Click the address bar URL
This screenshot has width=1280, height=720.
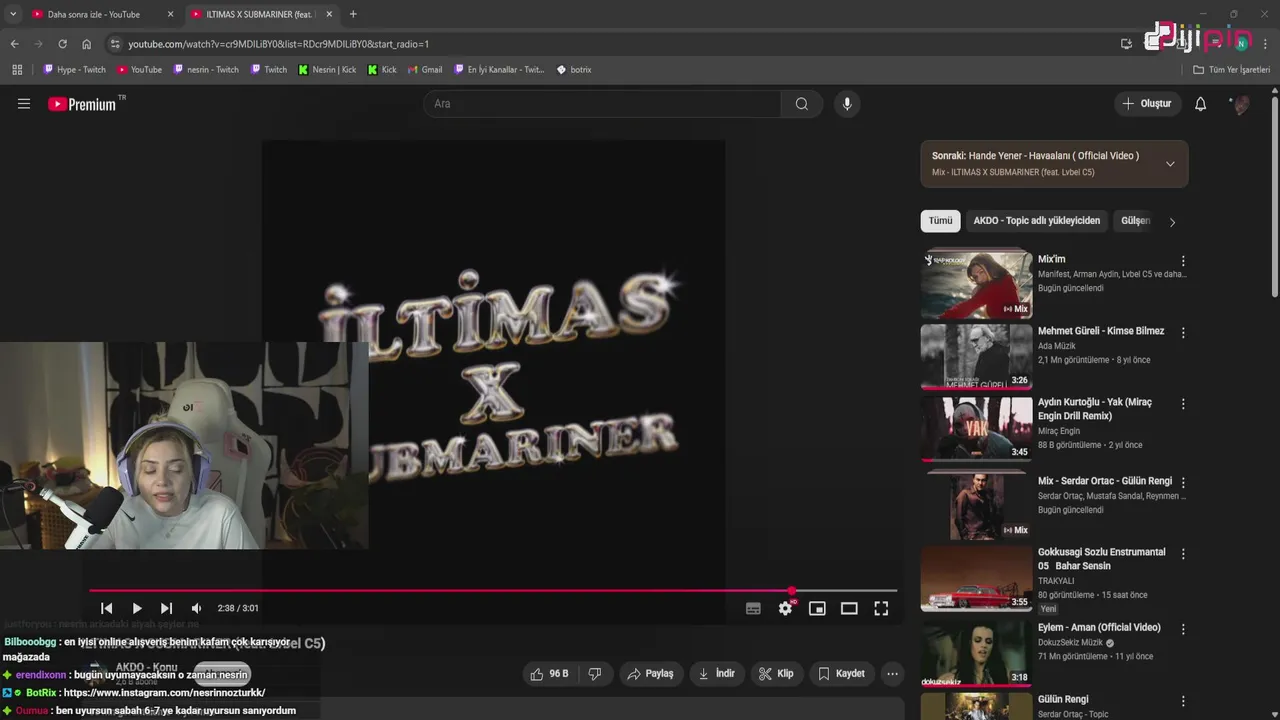279,44
